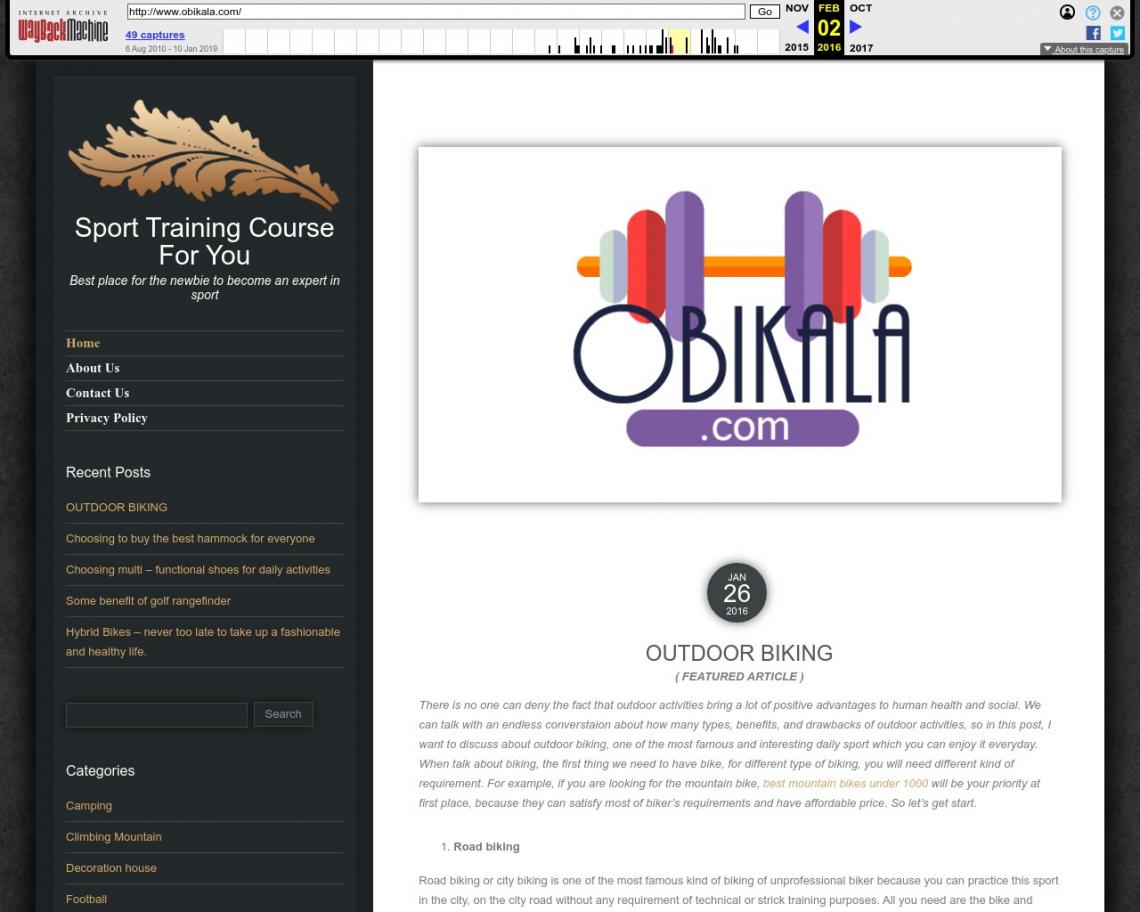Click the previous capture blue arrow
The image size is (1140, 912).
(x=802, y=27)
